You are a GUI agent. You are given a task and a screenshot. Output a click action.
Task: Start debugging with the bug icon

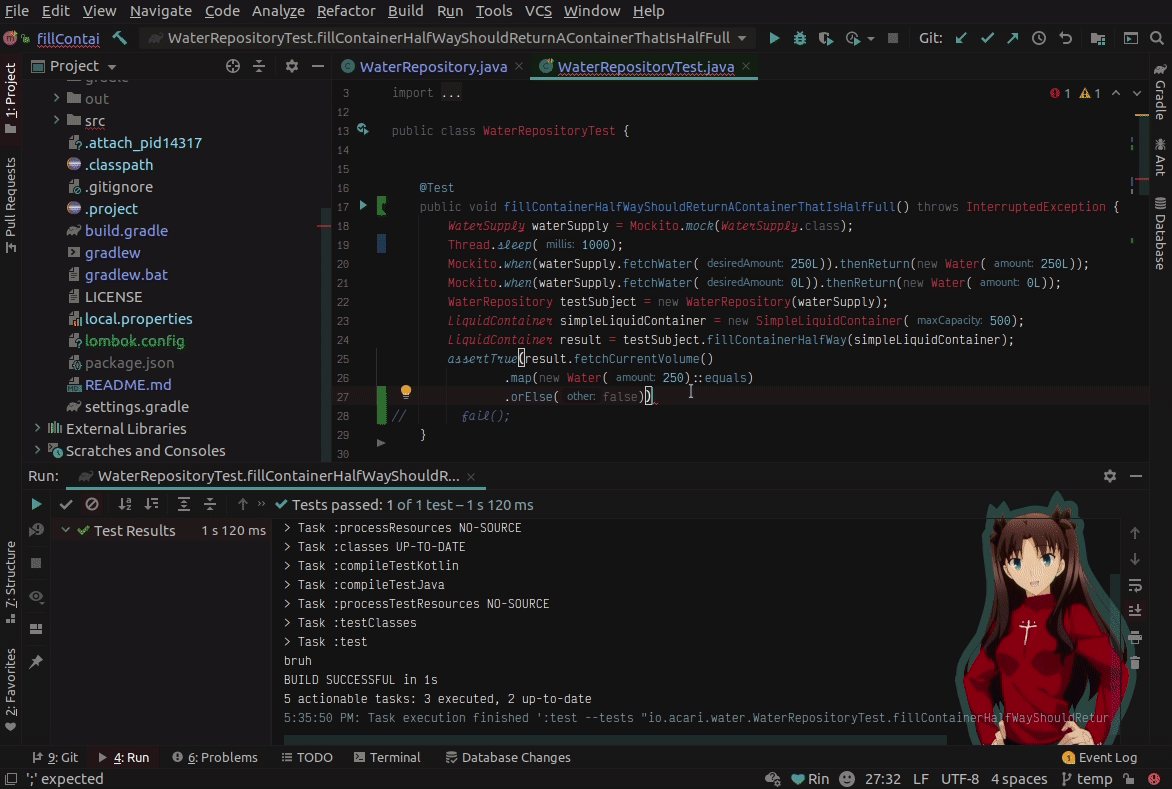tap(800, 38)
